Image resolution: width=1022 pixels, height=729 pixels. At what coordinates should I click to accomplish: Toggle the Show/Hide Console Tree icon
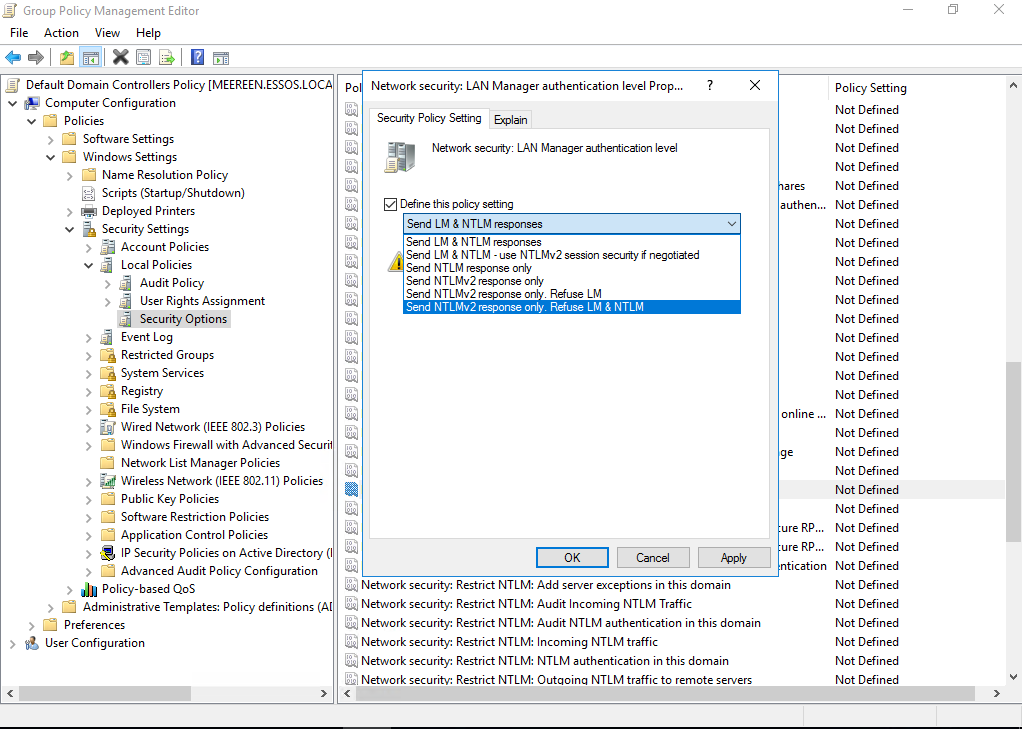pos(90,58)
